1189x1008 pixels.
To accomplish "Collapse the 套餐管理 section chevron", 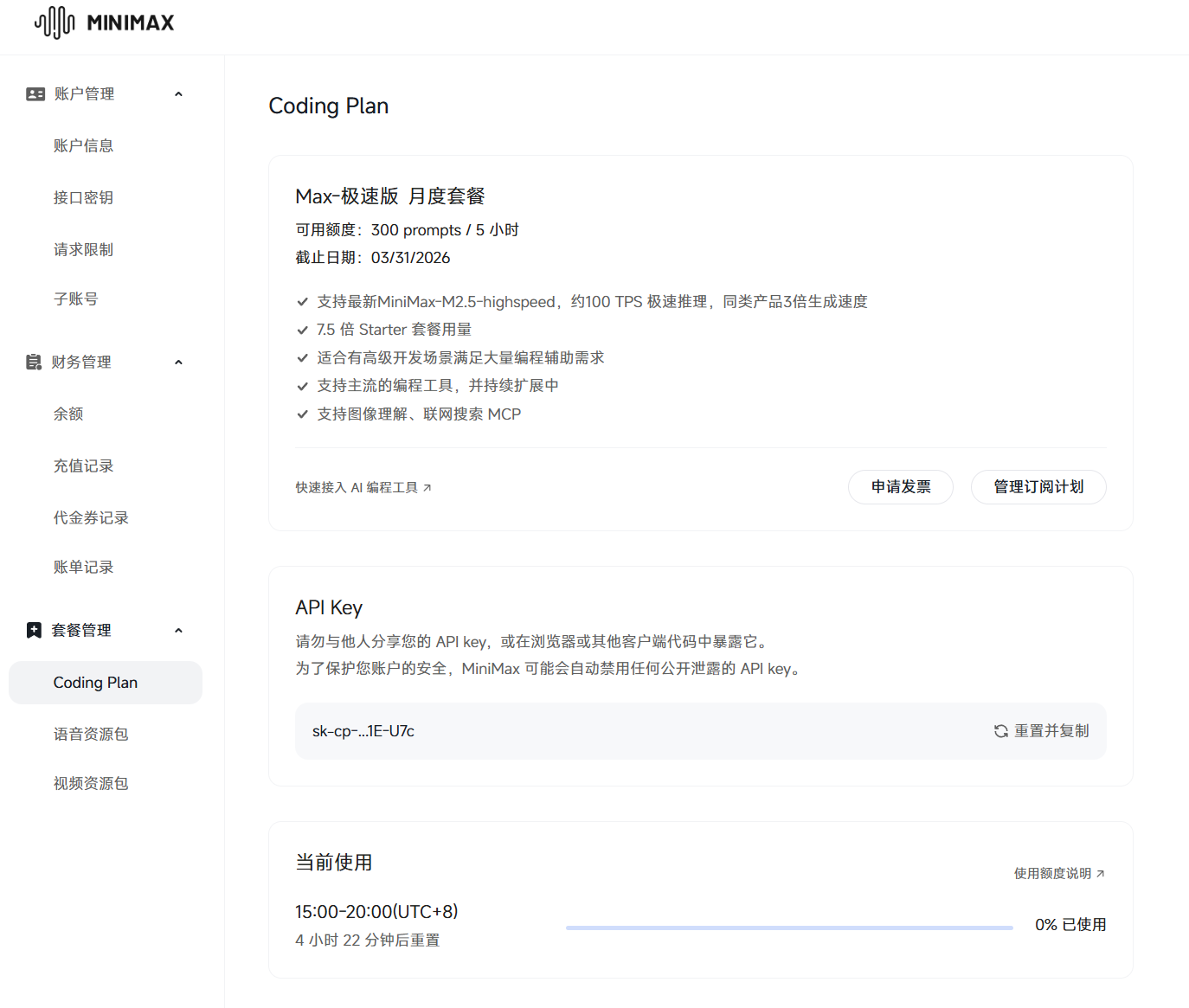I will click(178, 631).
